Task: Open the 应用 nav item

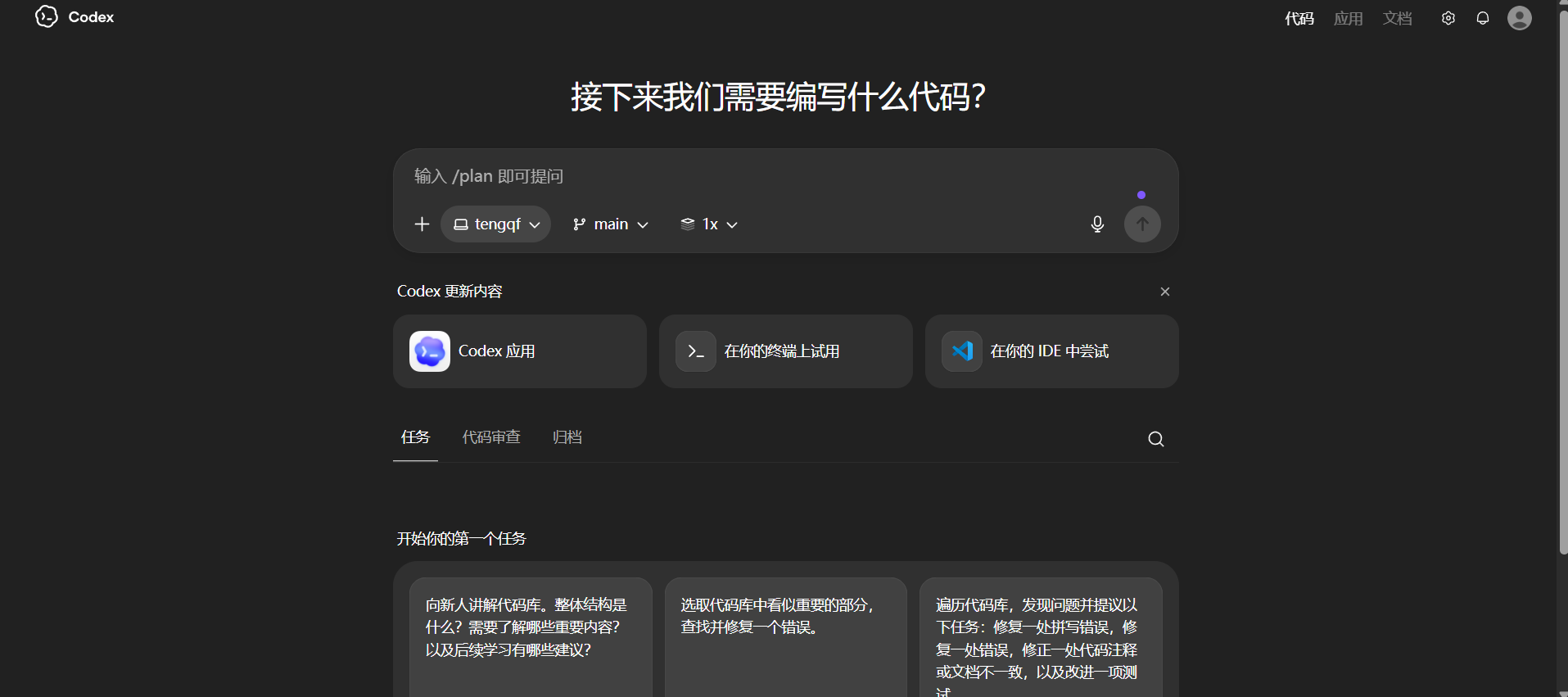Action: pyautogui.click(x=1349, y=18)
